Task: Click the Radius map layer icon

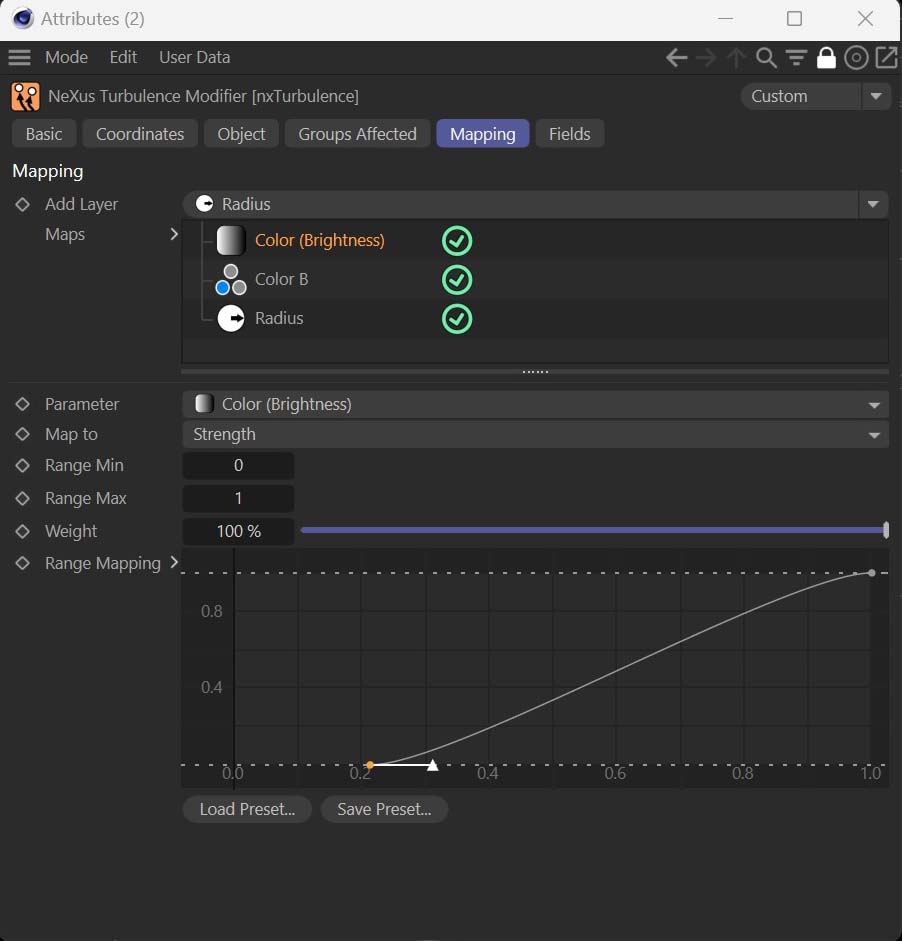Action: pyautogui.click(x=231, y=319)
